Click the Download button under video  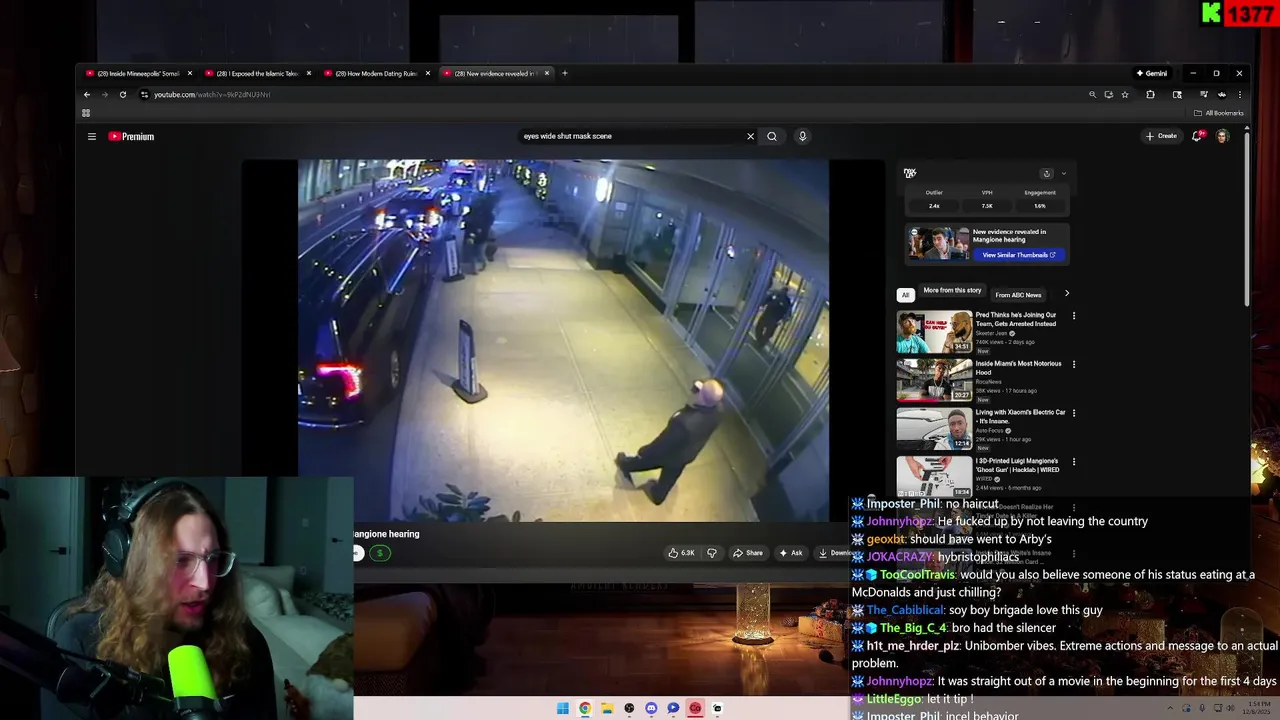(833, 553)
